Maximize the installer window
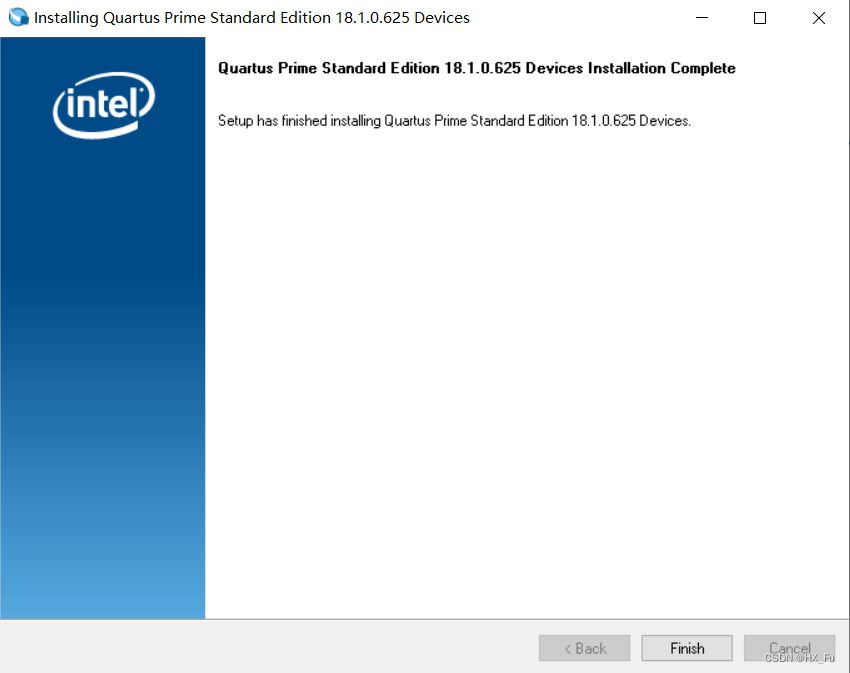 [760, 18]
